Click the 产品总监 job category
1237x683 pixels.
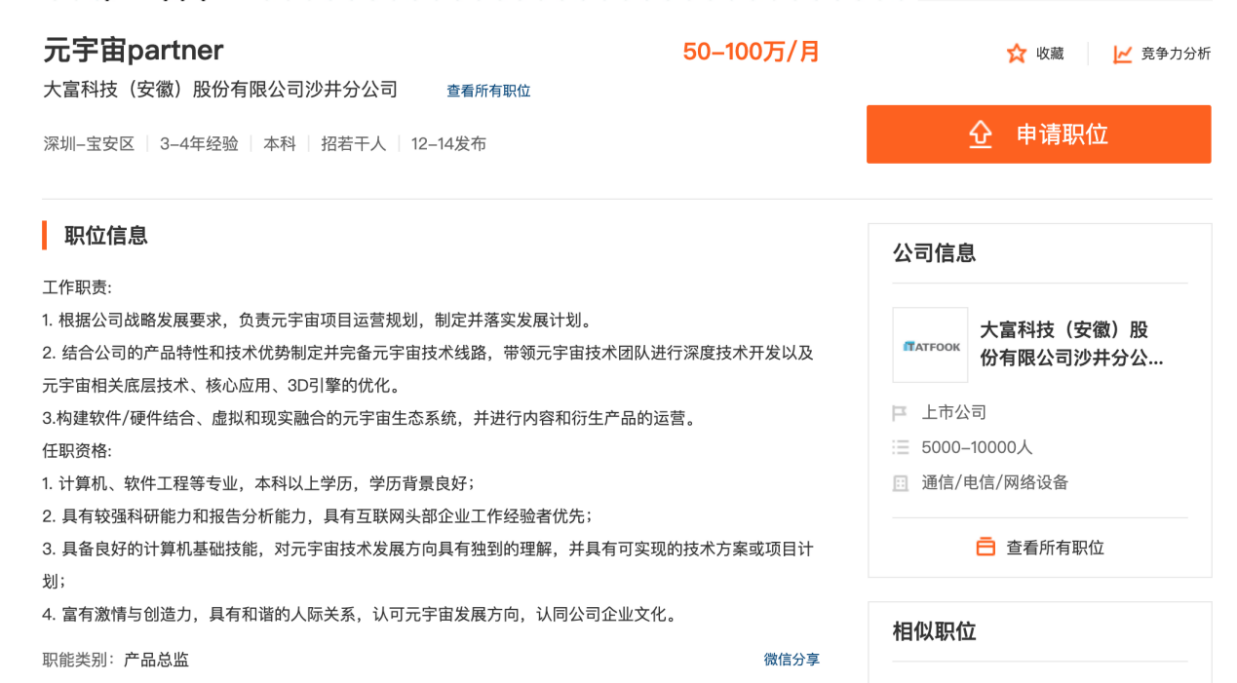[156, 659]
